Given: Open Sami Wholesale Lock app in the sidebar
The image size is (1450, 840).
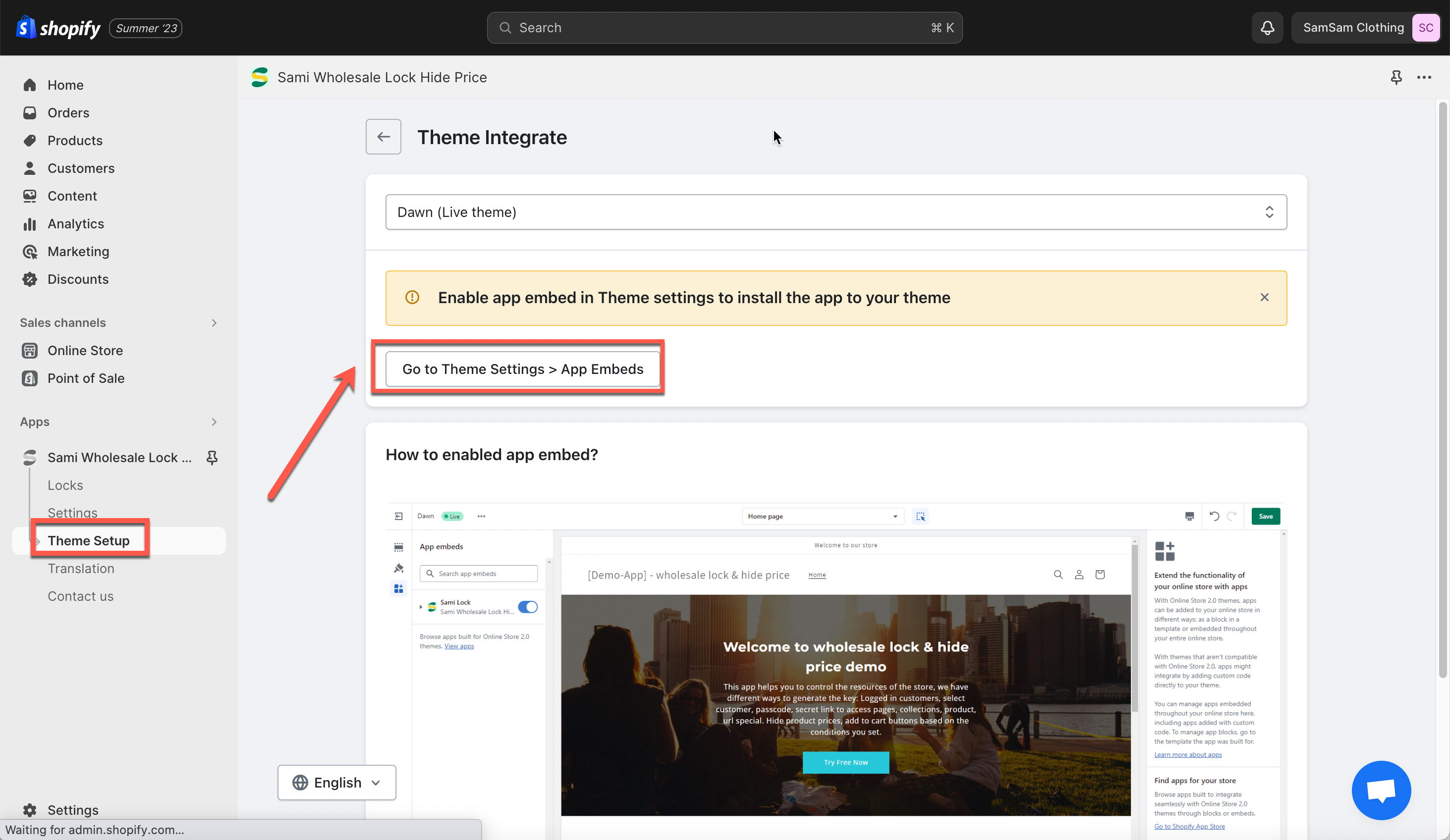Looking at the screenshot, I should click(119, 458).
